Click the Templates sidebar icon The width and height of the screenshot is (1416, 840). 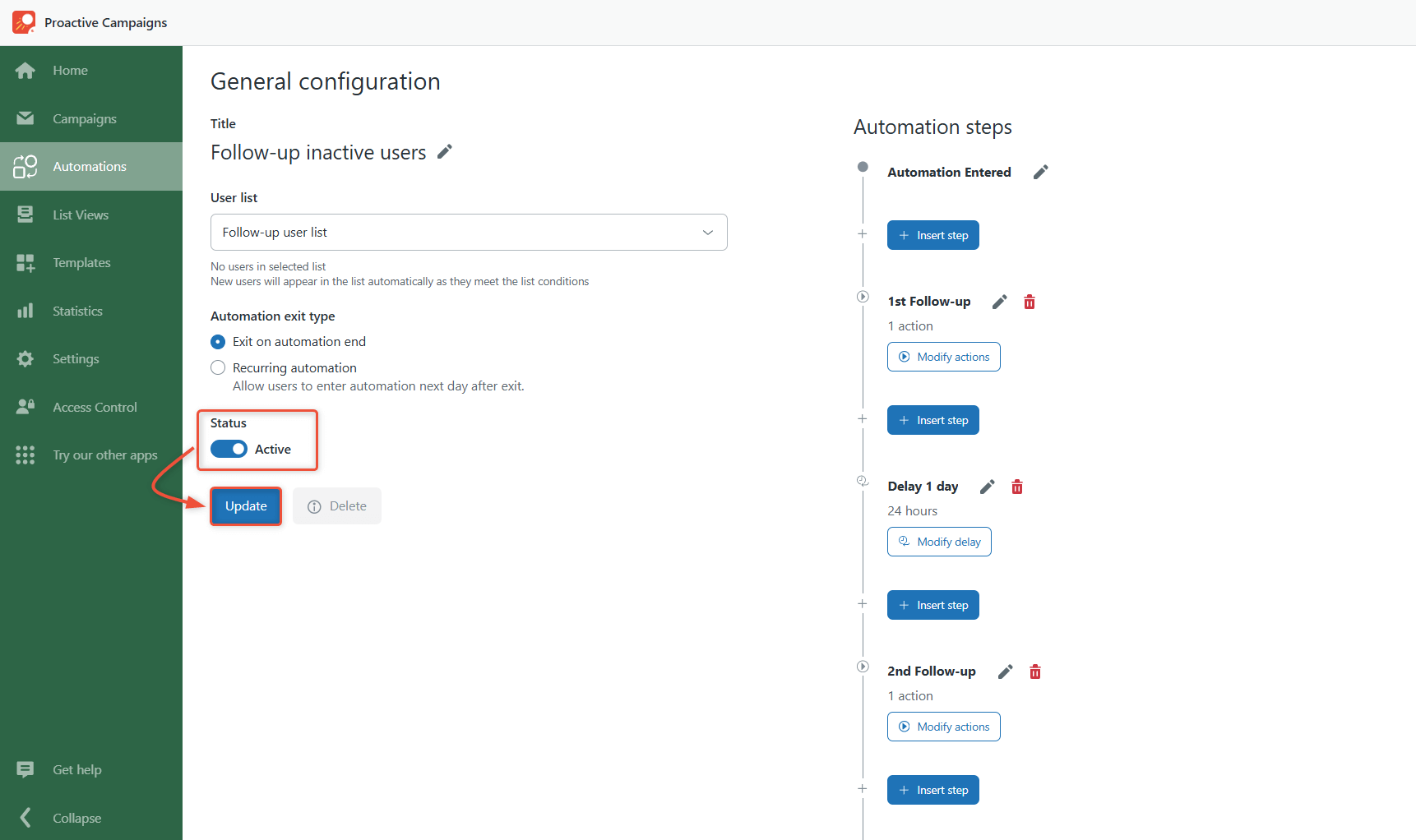pyautogui.click(x=25, y=262)
